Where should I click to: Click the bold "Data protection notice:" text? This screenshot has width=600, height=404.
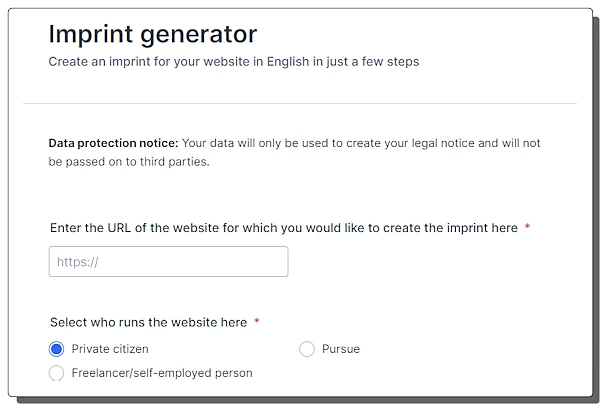[x=113, y=143]
